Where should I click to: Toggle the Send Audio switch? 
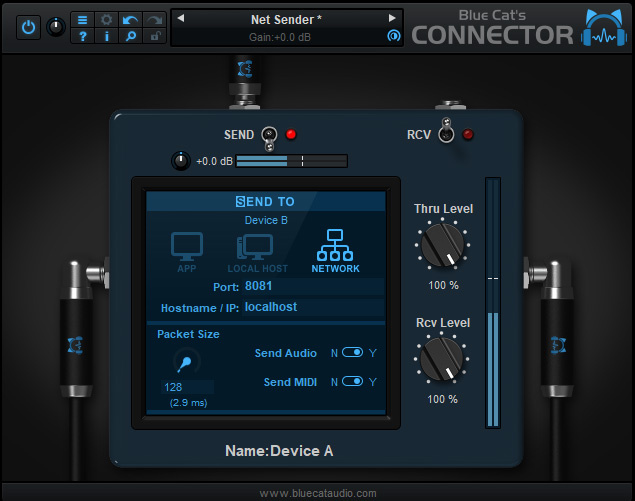(352, 352)
